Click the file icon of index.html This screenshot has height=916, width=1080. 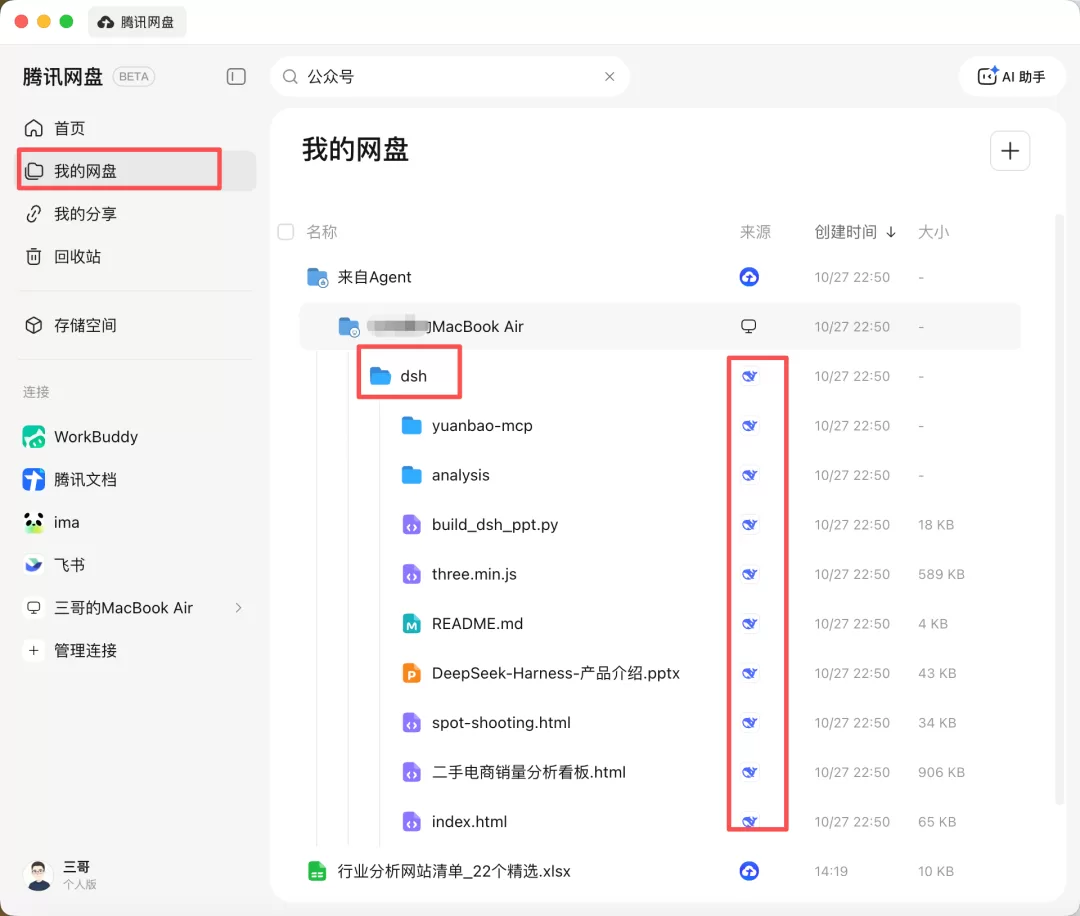tap(411, 822)
